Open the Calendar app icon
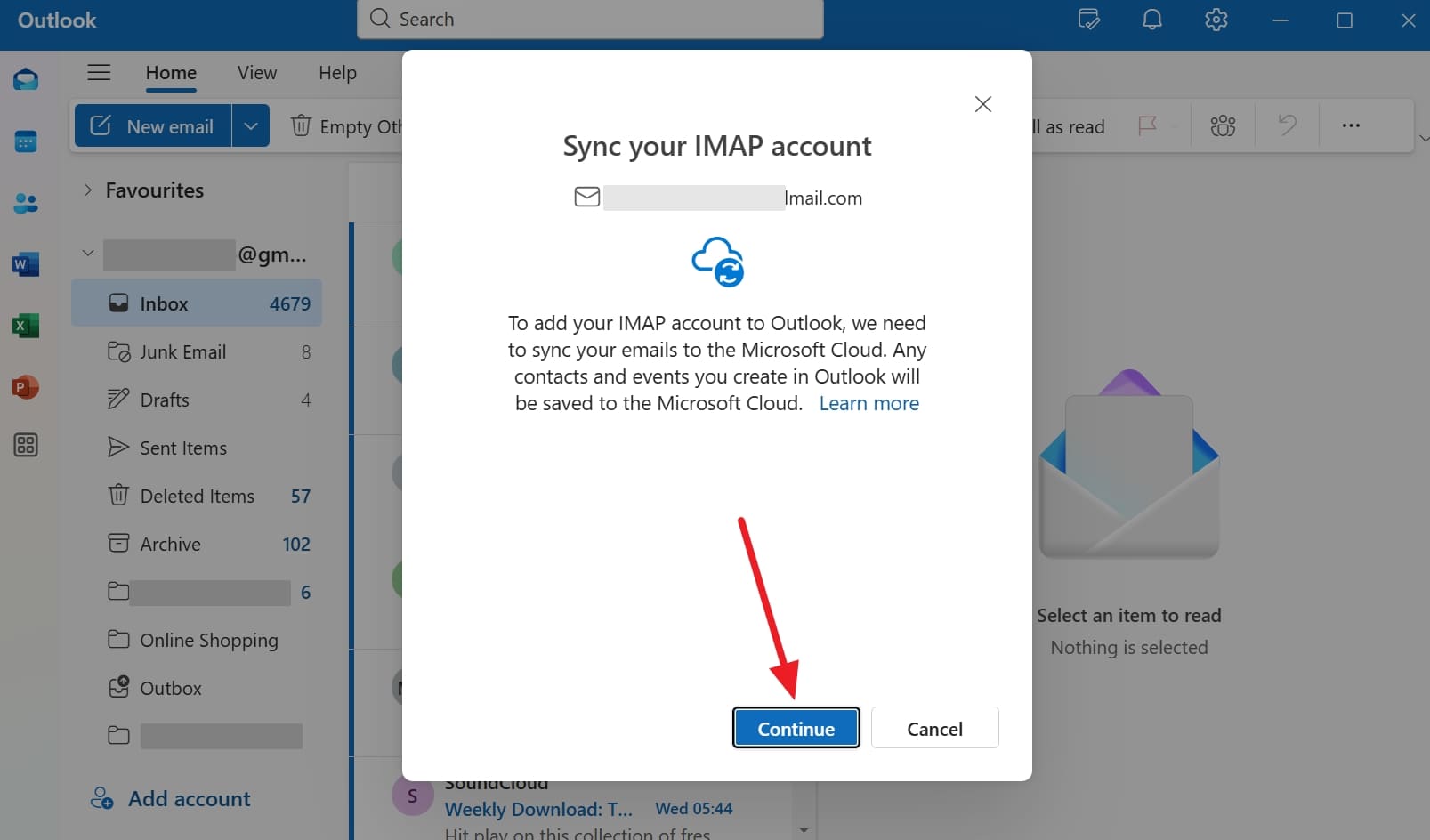Screen dimensions: 1430x840 point(26,141)
